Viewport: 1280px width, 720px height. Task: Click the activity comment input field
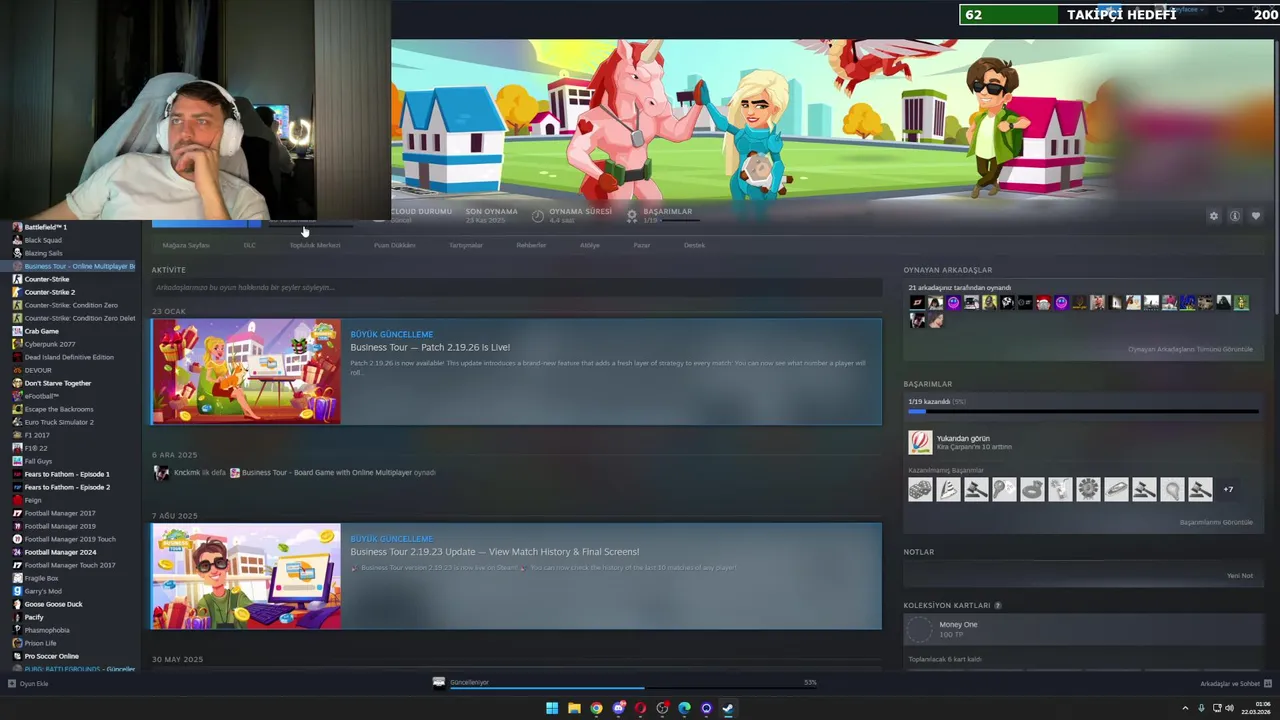[x=516, y=288]
